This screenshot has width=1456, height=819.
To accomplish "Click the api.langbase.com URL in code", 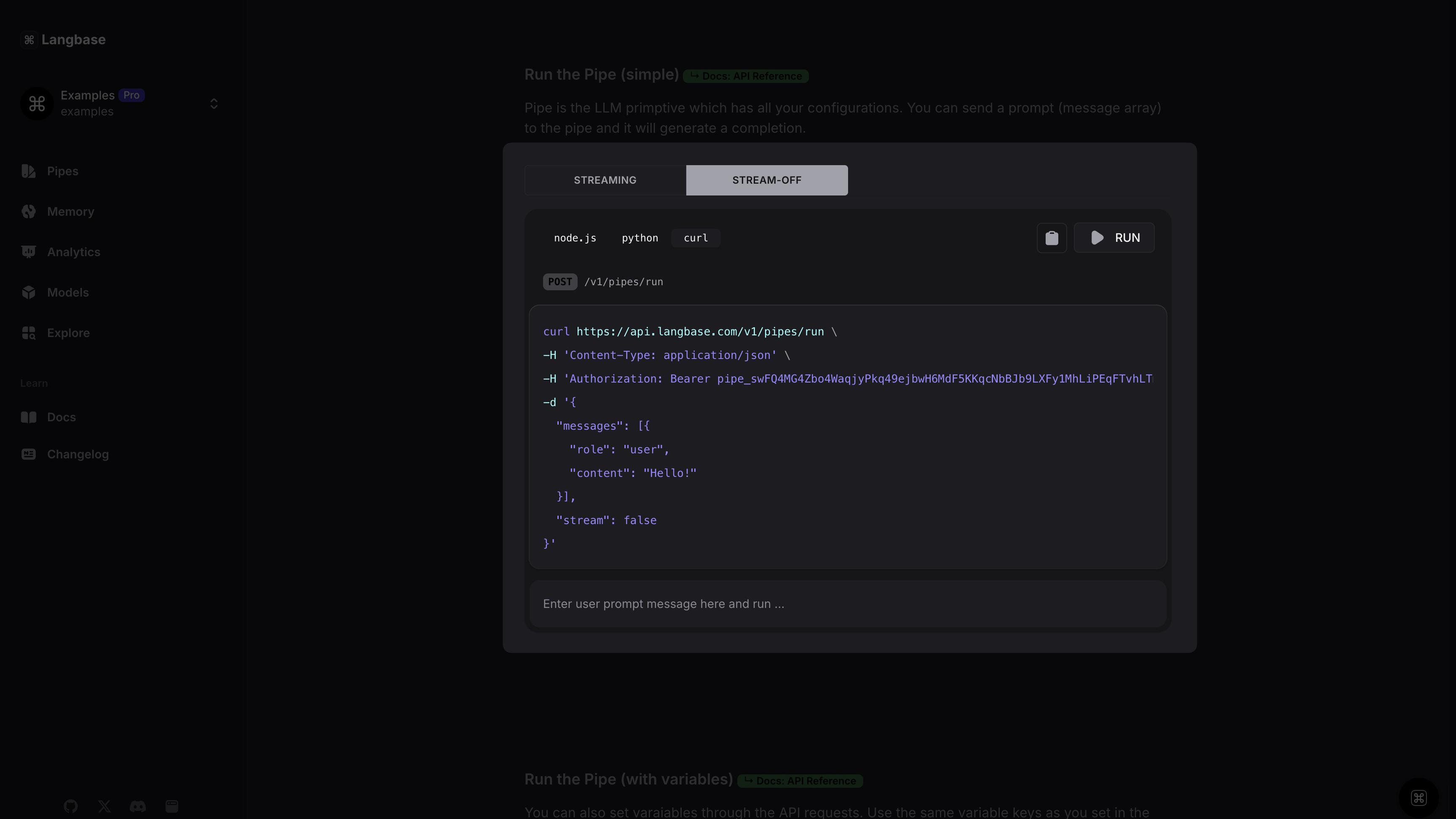I will [700, 332].
